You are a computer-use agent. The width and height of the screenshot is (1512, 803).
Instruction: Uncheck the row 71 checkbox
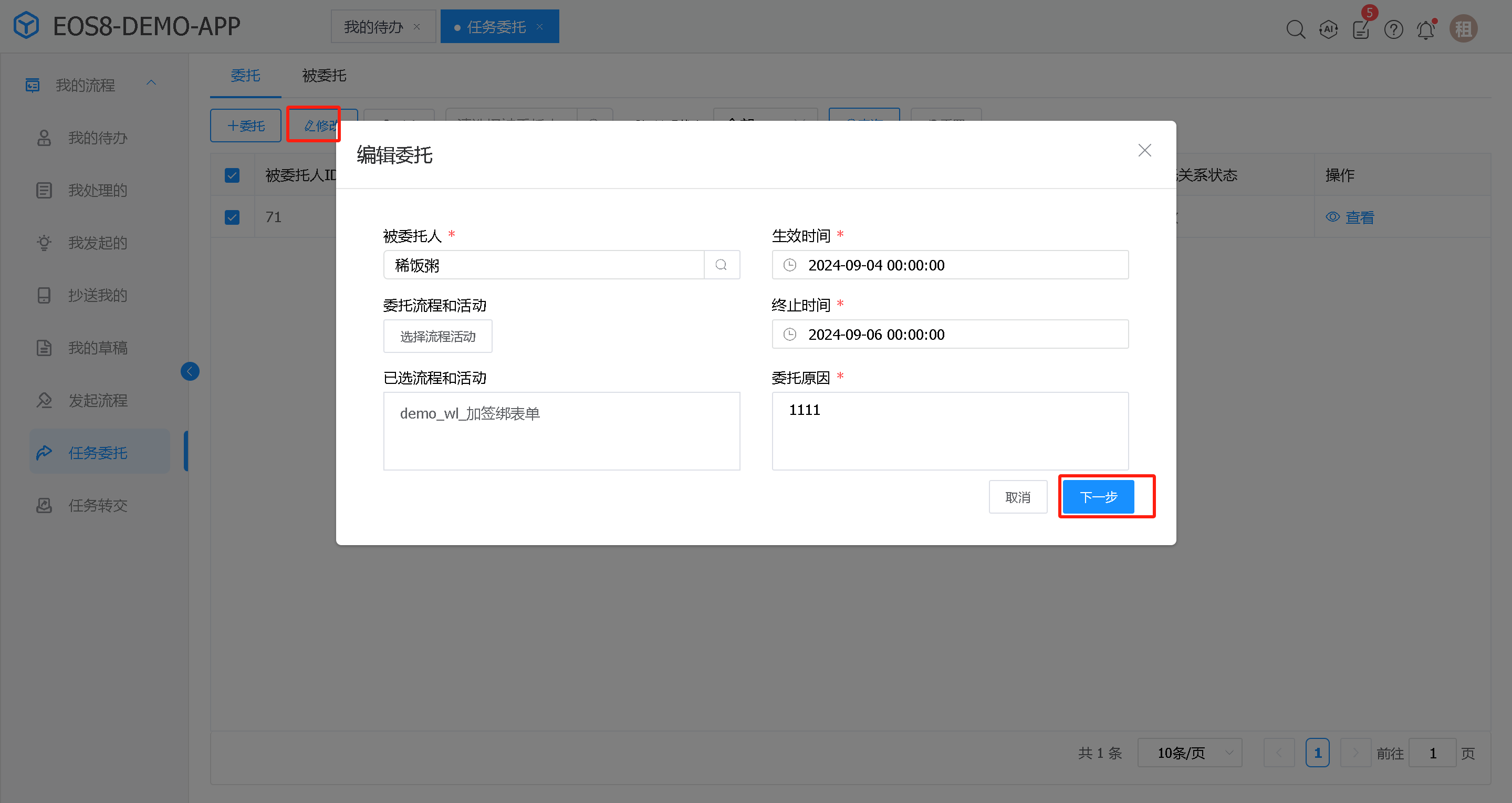232,218
